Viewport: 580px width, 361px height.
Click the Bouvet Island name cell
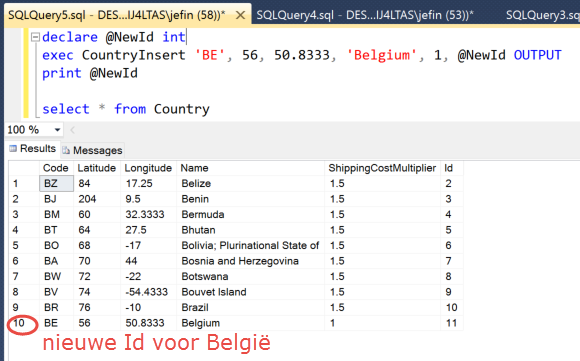(x=250, y=292)
